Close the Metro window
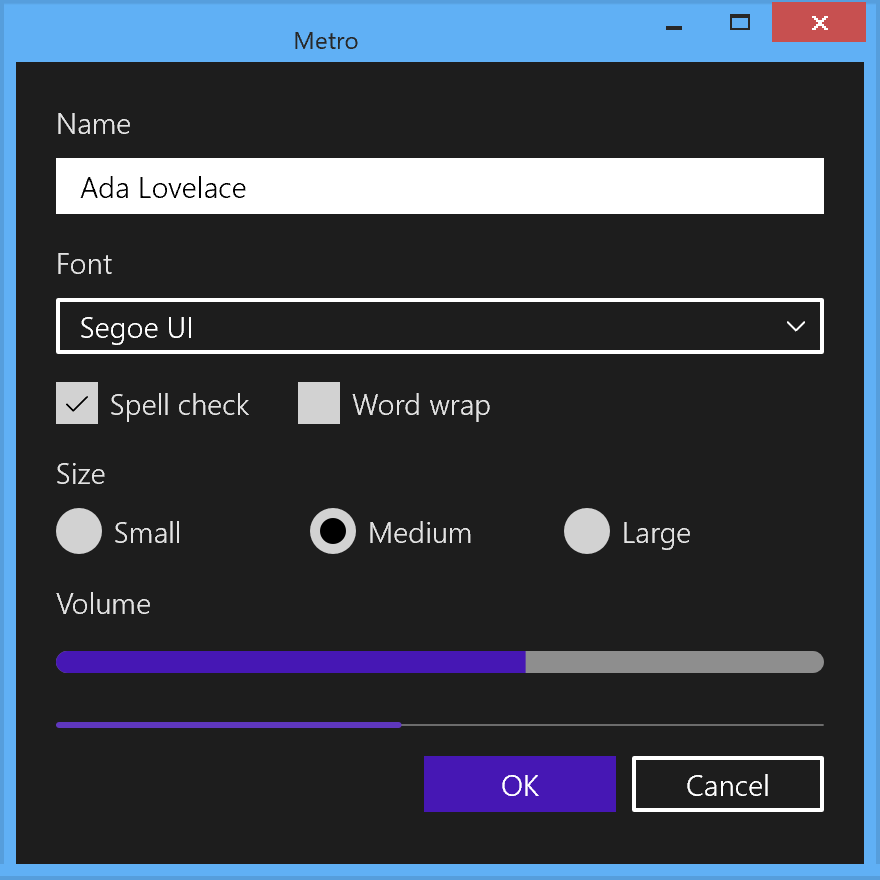The image size is (880, 880). point(819,22)
